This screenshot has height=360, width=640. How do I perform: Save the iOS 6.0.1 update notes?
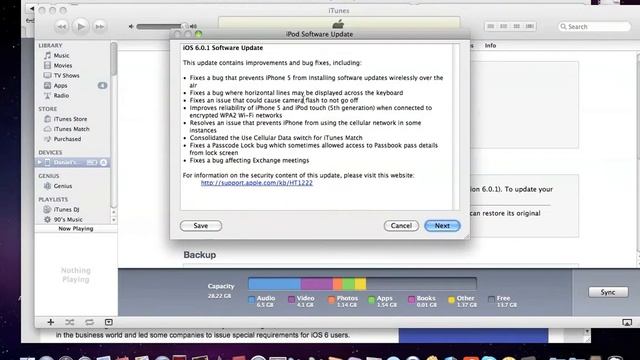pos(201,226)
